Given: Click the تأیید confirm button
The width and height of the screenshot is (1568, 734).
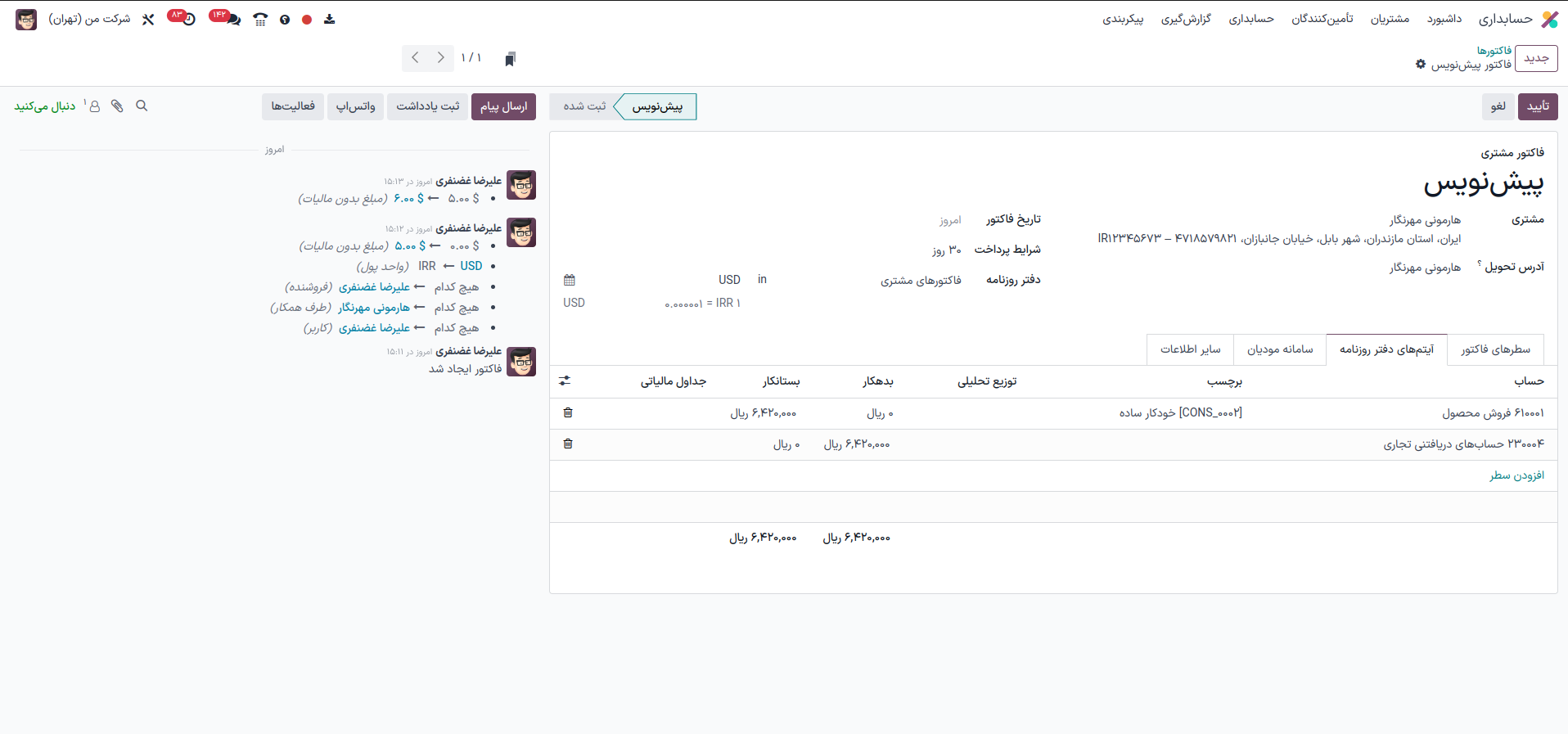Looking at the screenshot, I should pyautogui.click(x=1538, y=106).
